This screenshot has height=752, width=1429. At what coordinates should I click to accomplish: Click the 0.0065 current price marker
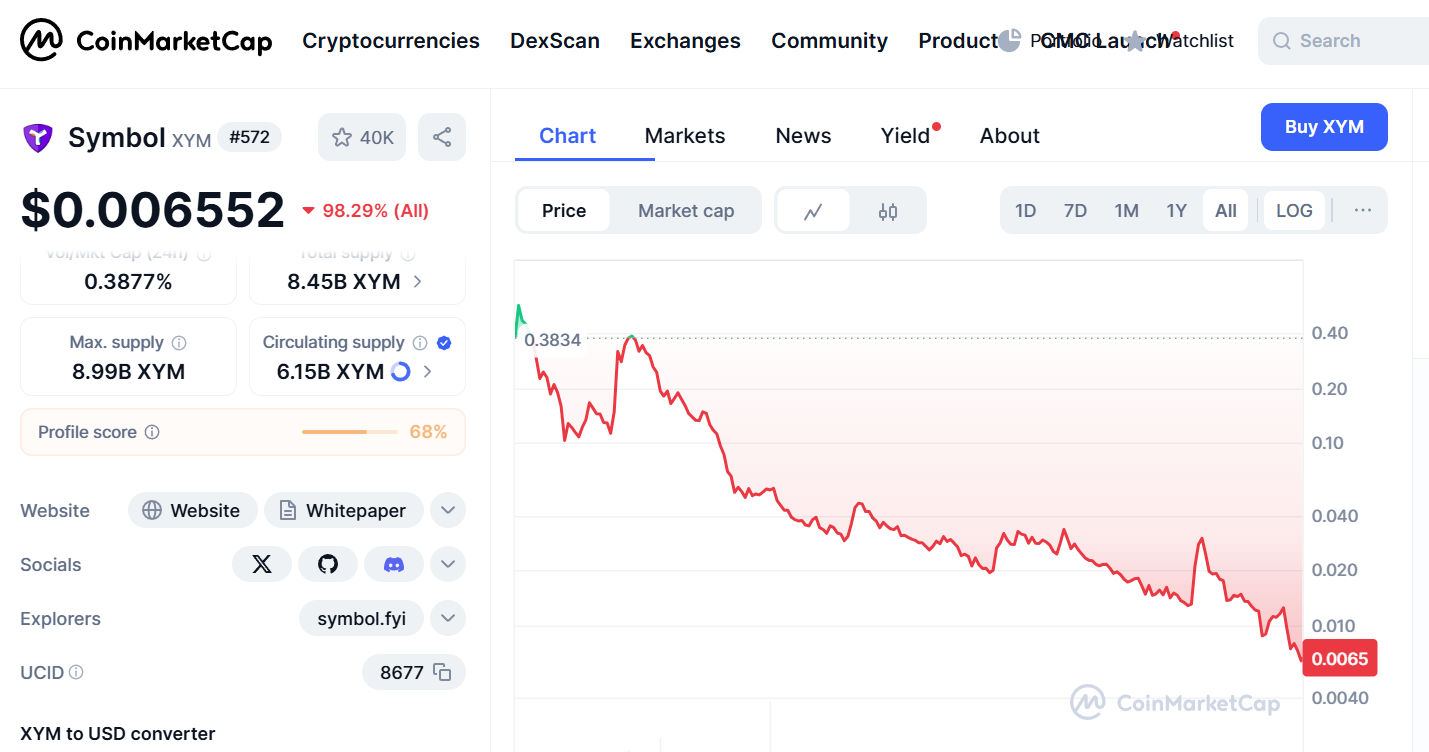(x=1340, y=659)
